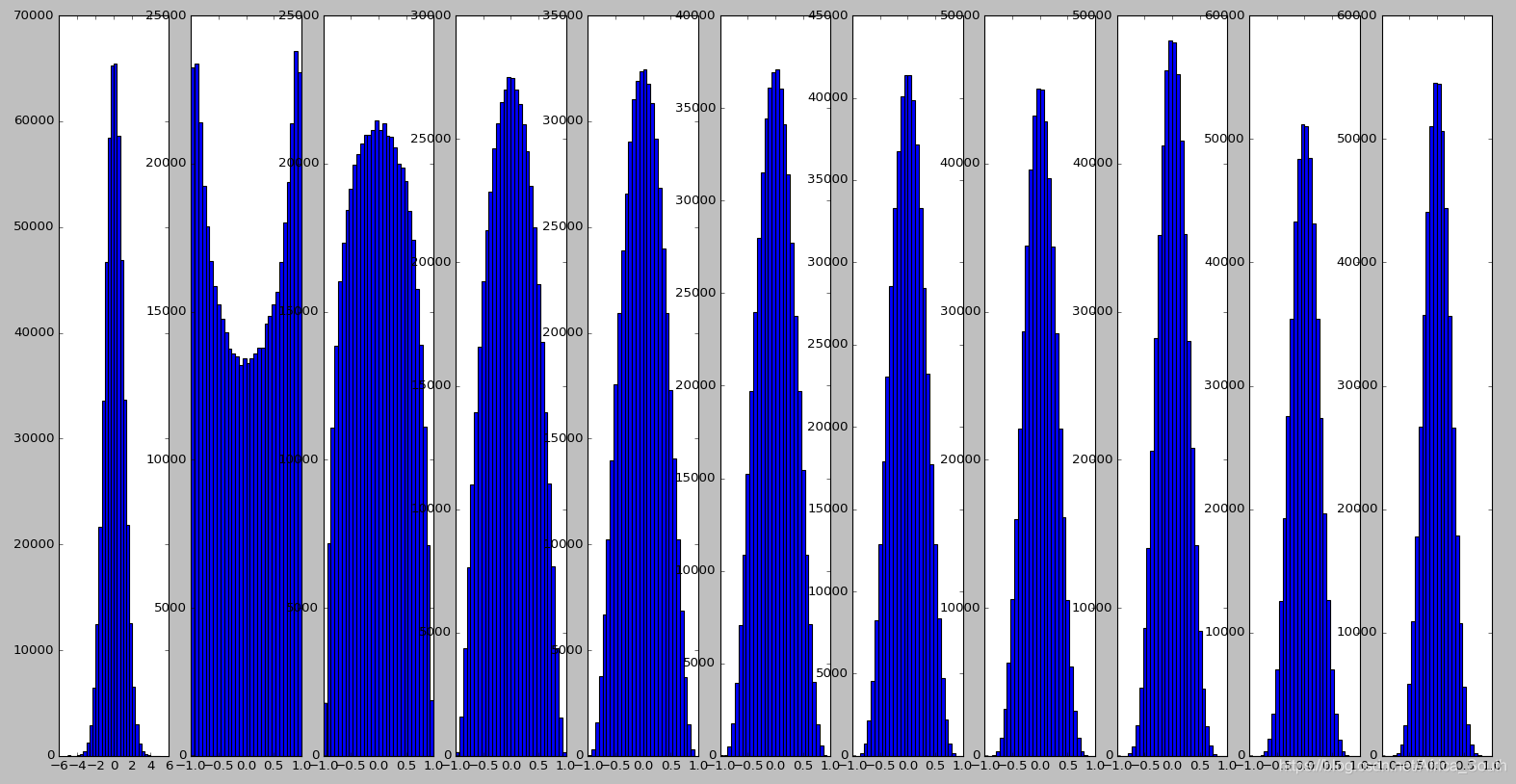Click the −2 x-axis tick label
Viewport: 1516px width, 784px height.
click(94, 767)
